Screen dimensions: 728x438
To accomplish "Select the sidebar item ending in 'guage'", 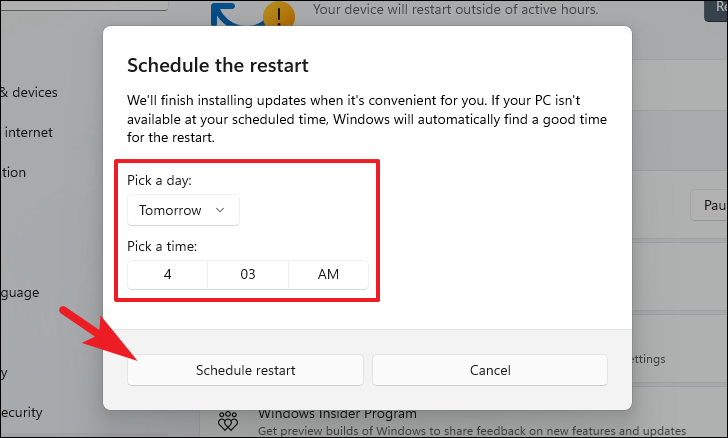I will [20, 293].
